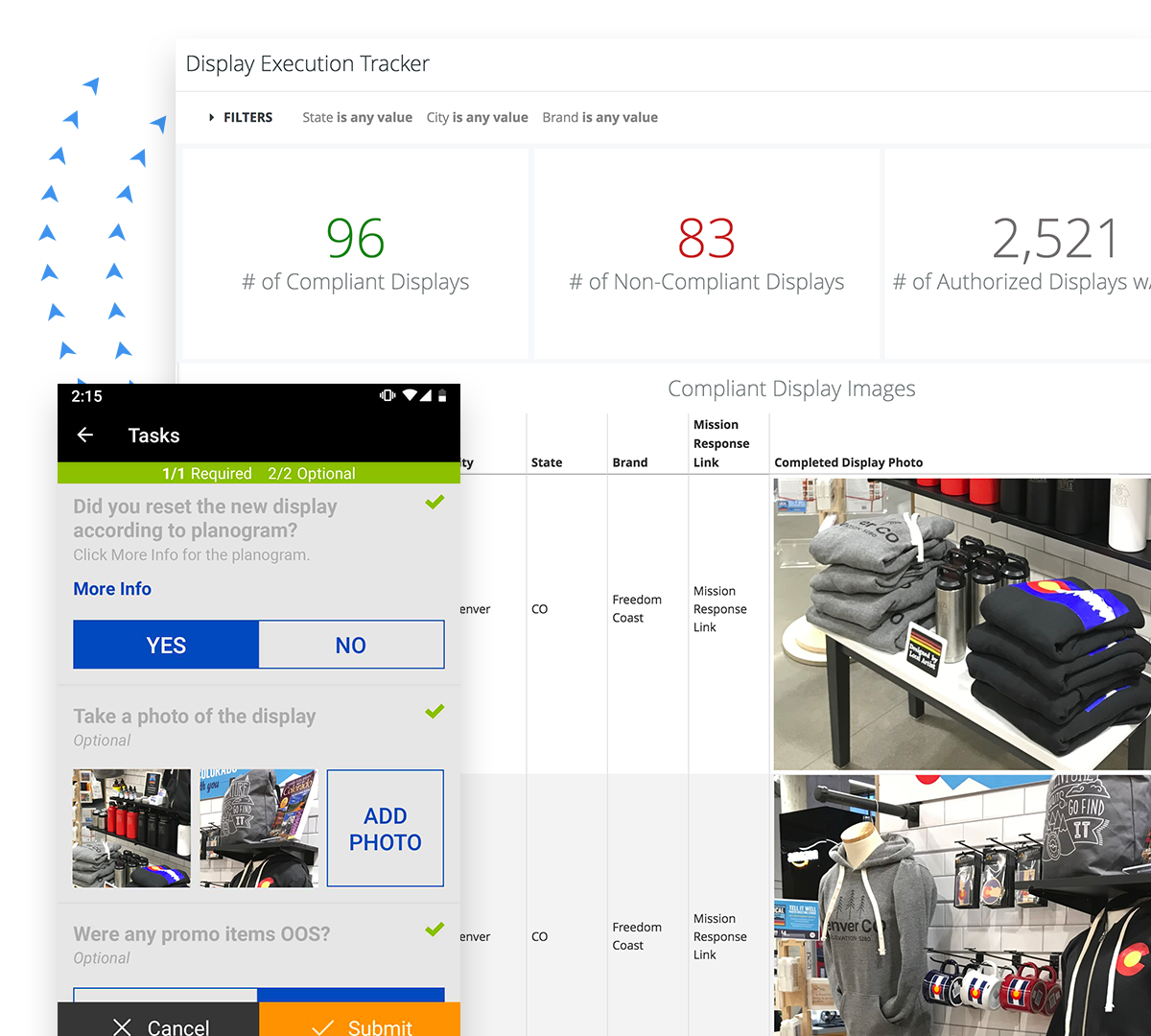Viewport: 1151px width, 1036px height.
Task: Open the Tasks screen title bar
Action: click(153, 435)
